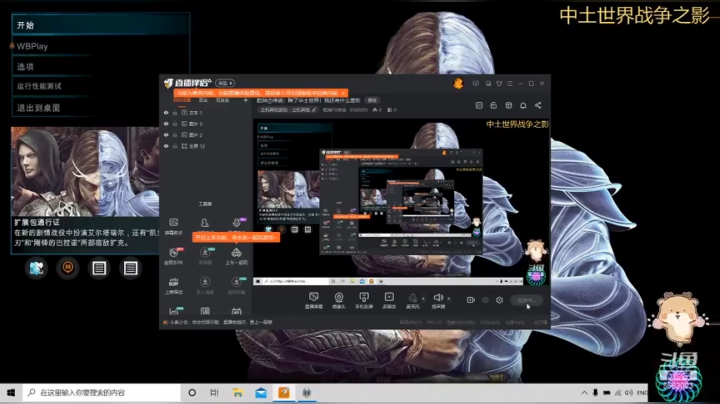
Task: Open the recording camera icon near settings
Action: pos(471,300)
